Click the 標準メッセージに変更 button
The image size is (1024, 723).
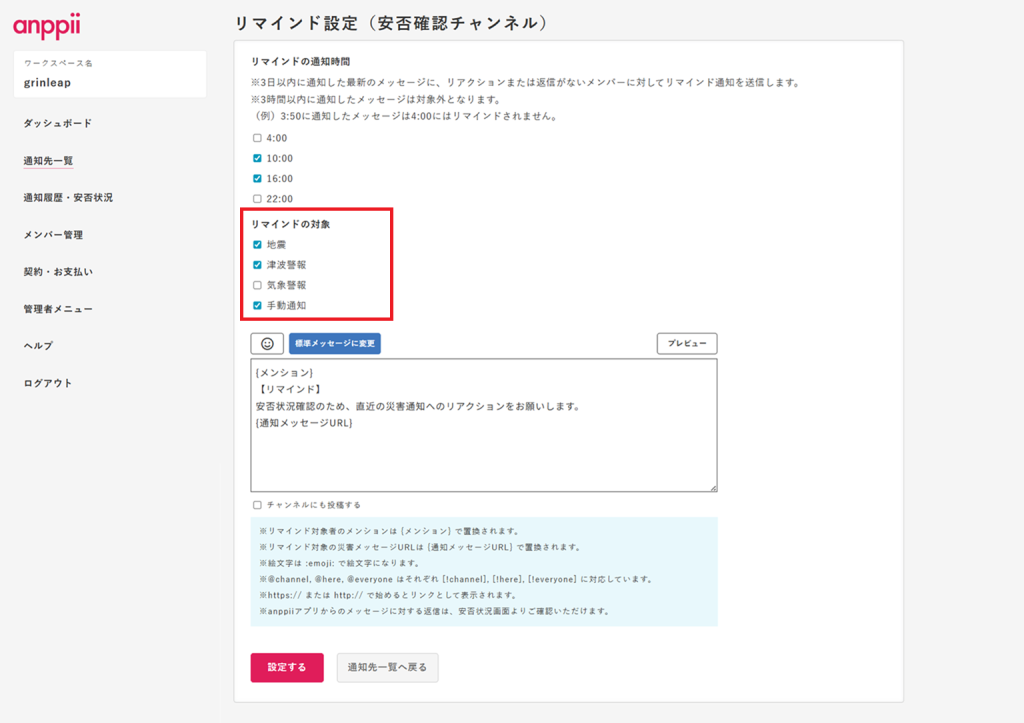click(334, 344)
